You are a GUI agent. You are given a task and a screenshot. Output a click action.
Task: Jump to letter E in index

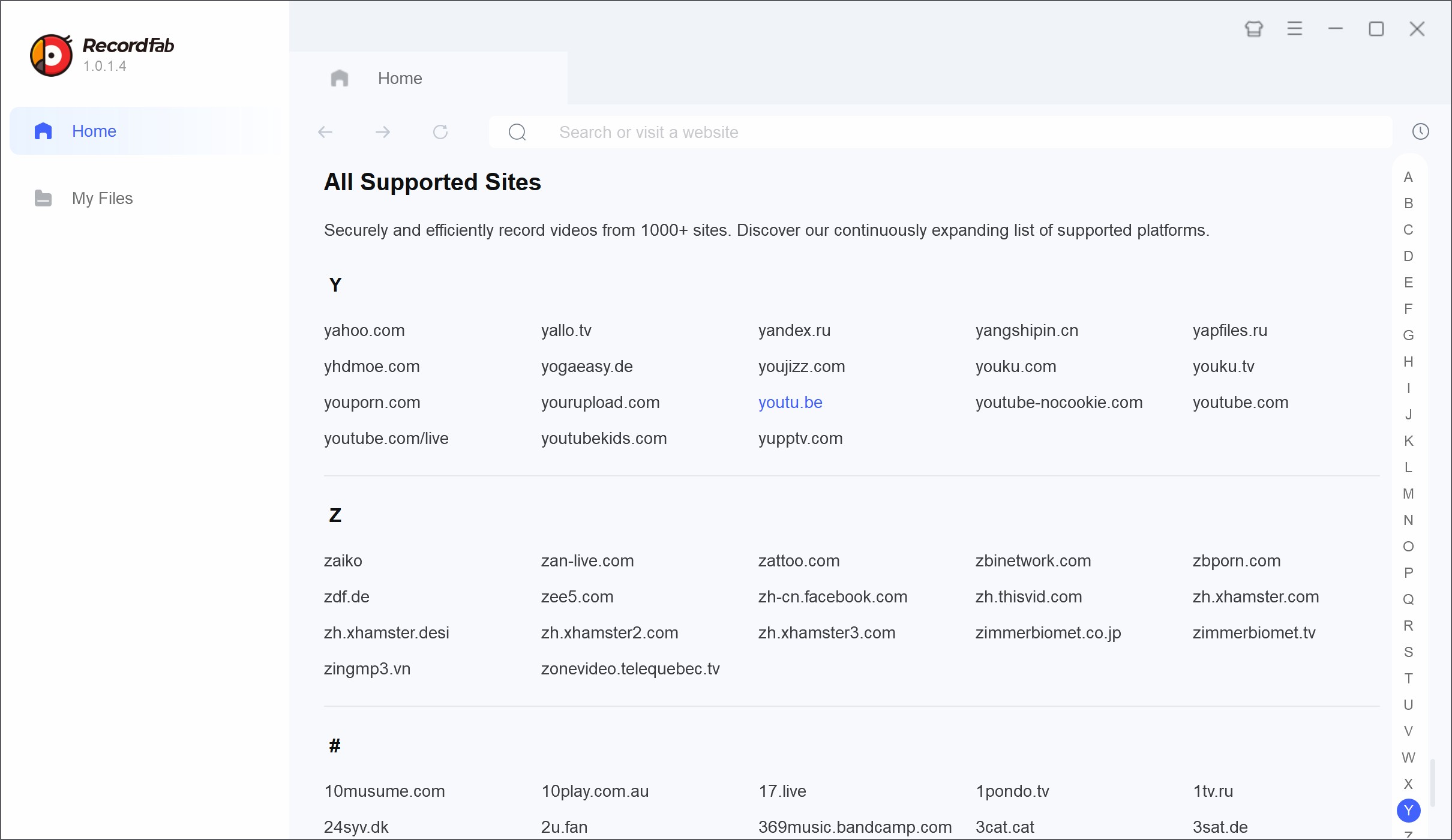(x=1408, y=283)
